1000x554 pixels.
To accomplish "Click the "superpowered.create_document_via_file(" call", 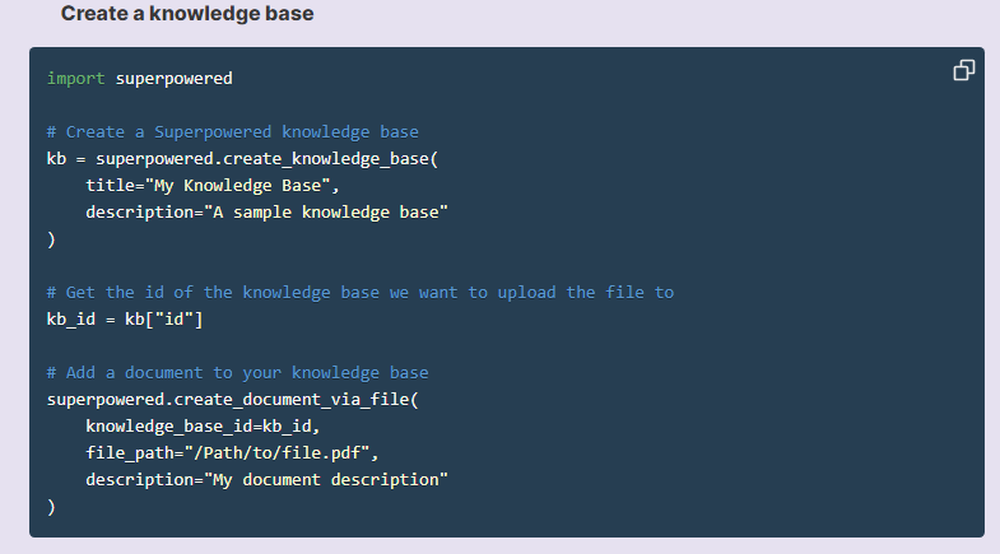I will pyautogui.click(x=233, y=400).
